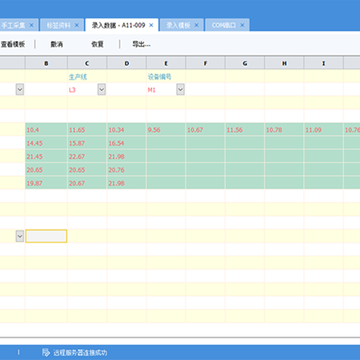Select the cell with value 10.78
Screen dimensions: 360x360
tap(284, 130)
